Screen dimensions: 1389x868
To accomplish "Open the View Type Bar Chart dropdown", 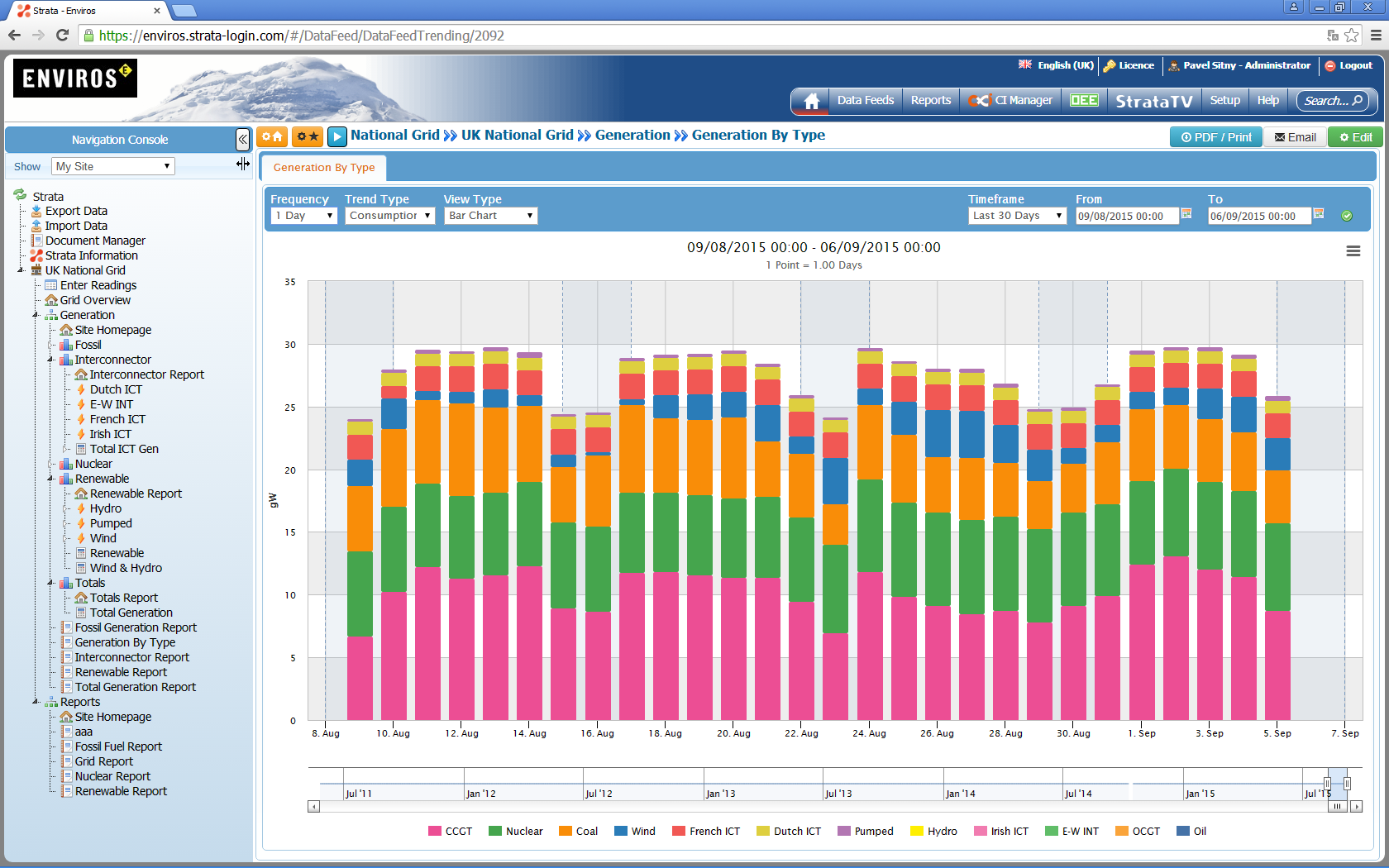I will [x=491, y=216].
